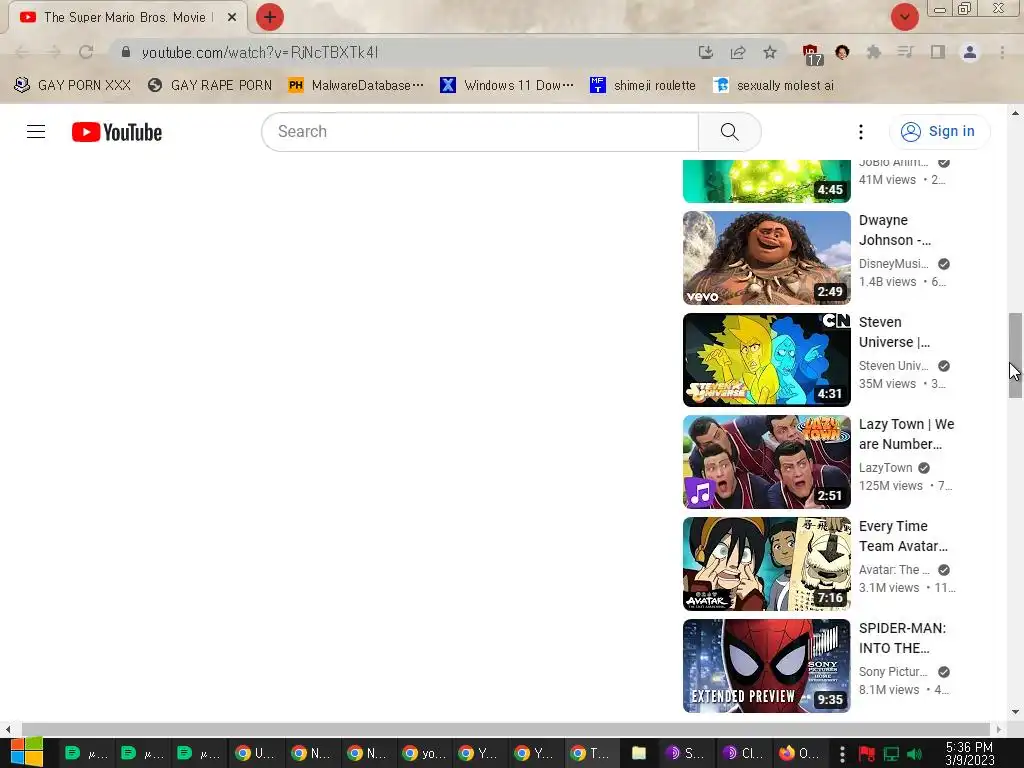Share this page via address bar icon
This screenshot has height=768, width=1024.
[x=738, y=52]
